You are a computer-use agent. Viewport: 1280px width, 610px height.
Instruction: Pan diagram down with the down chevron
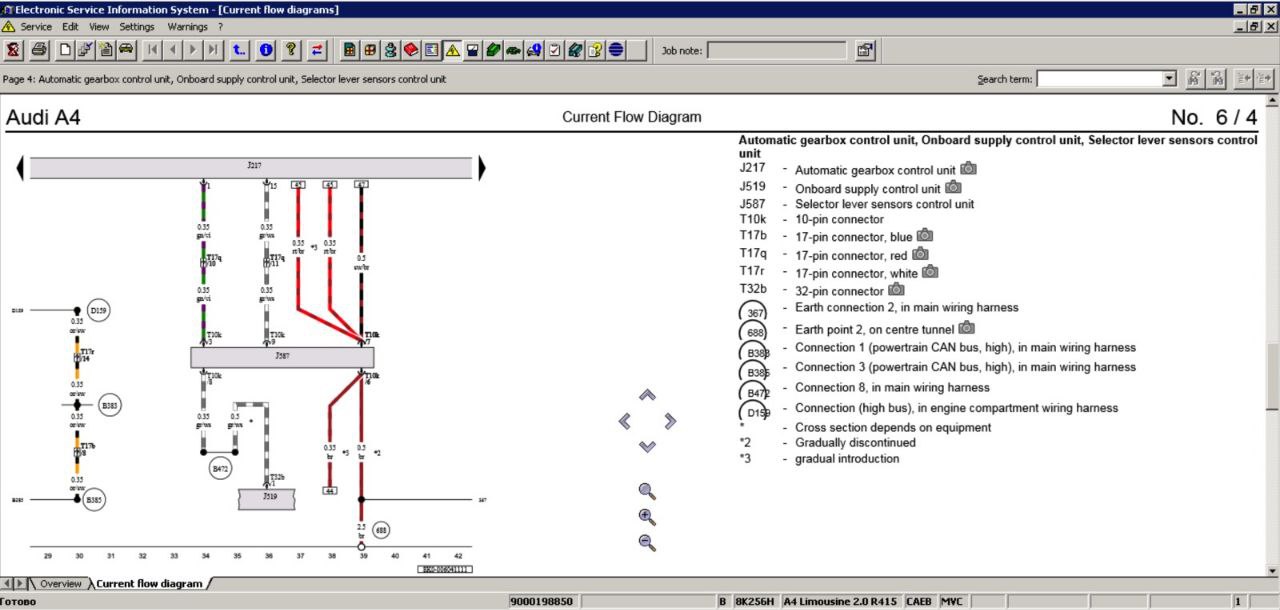point(647,446)
